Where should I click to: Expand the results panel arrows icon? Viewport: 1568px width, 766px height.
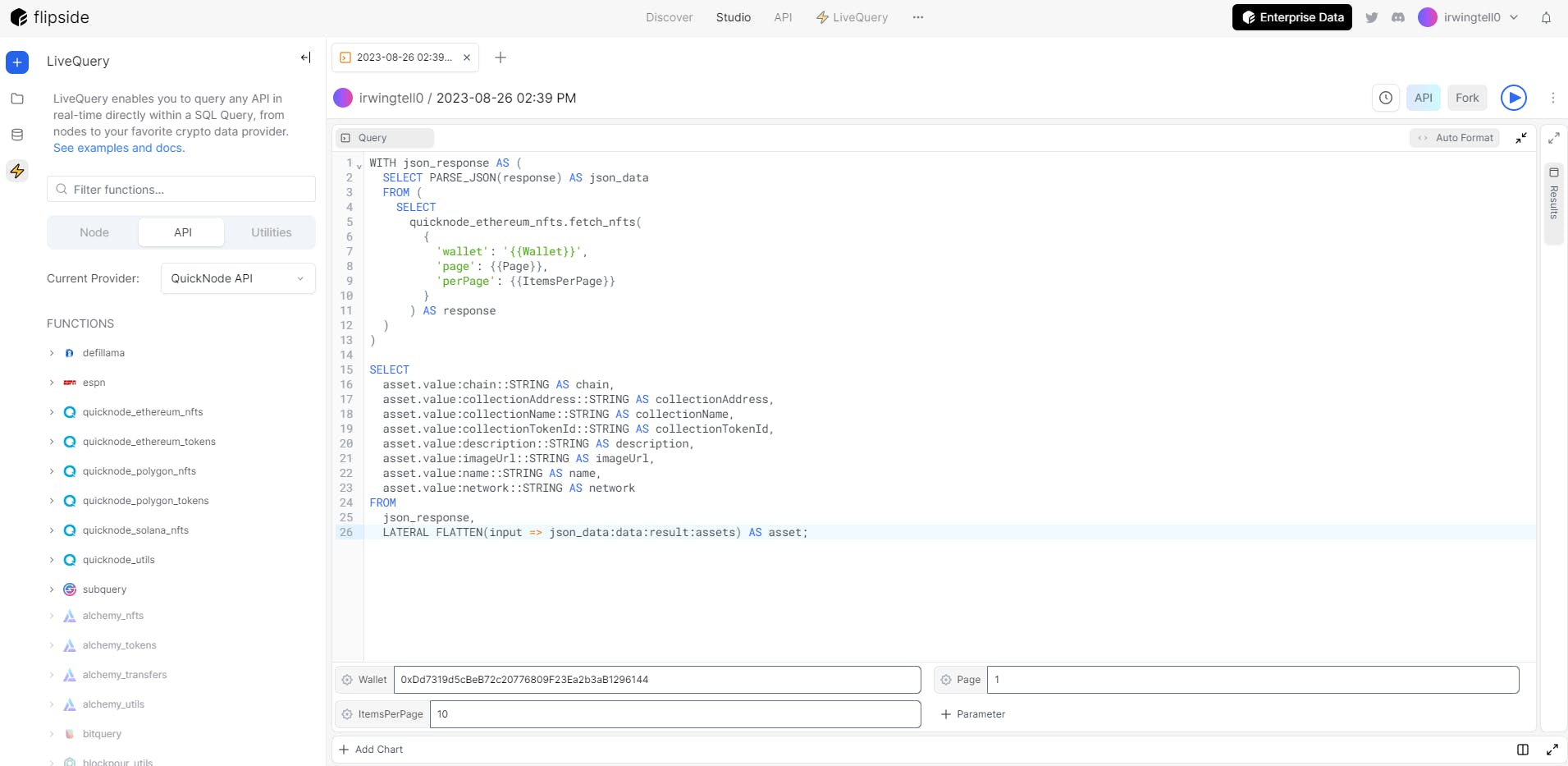click(1554, 138)
